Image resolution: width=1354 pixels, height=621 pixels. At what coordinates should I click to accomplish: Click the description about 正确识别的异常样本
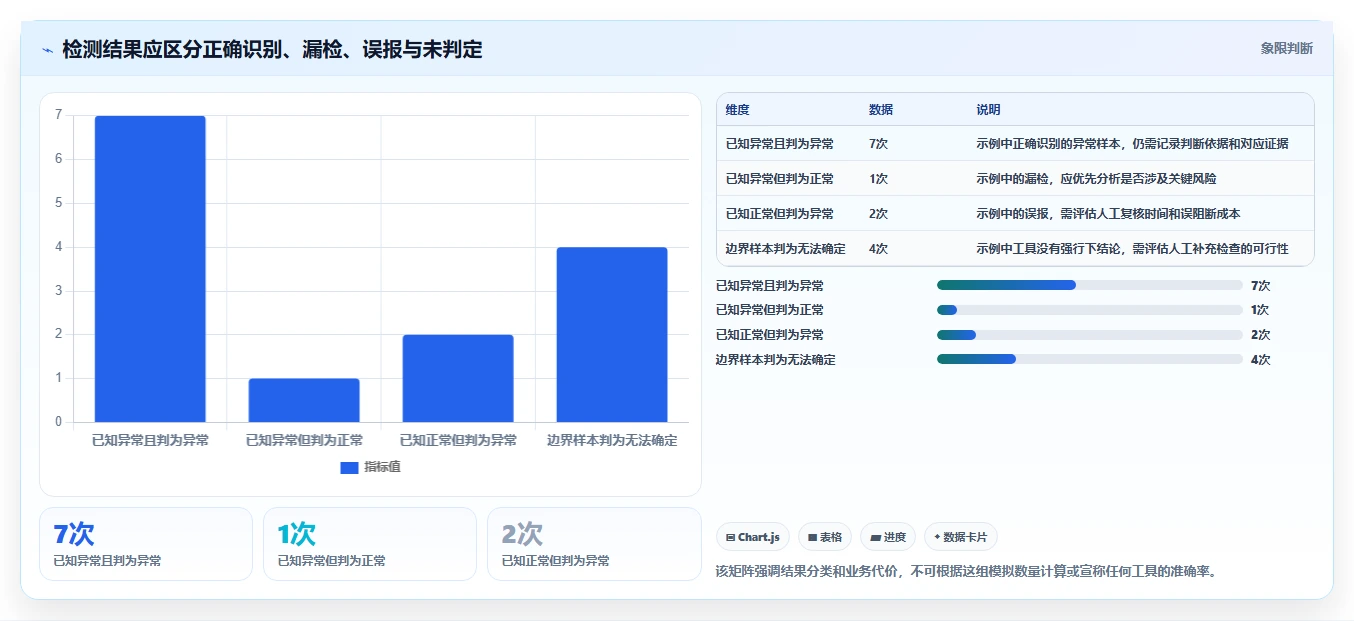[1132, 144]
